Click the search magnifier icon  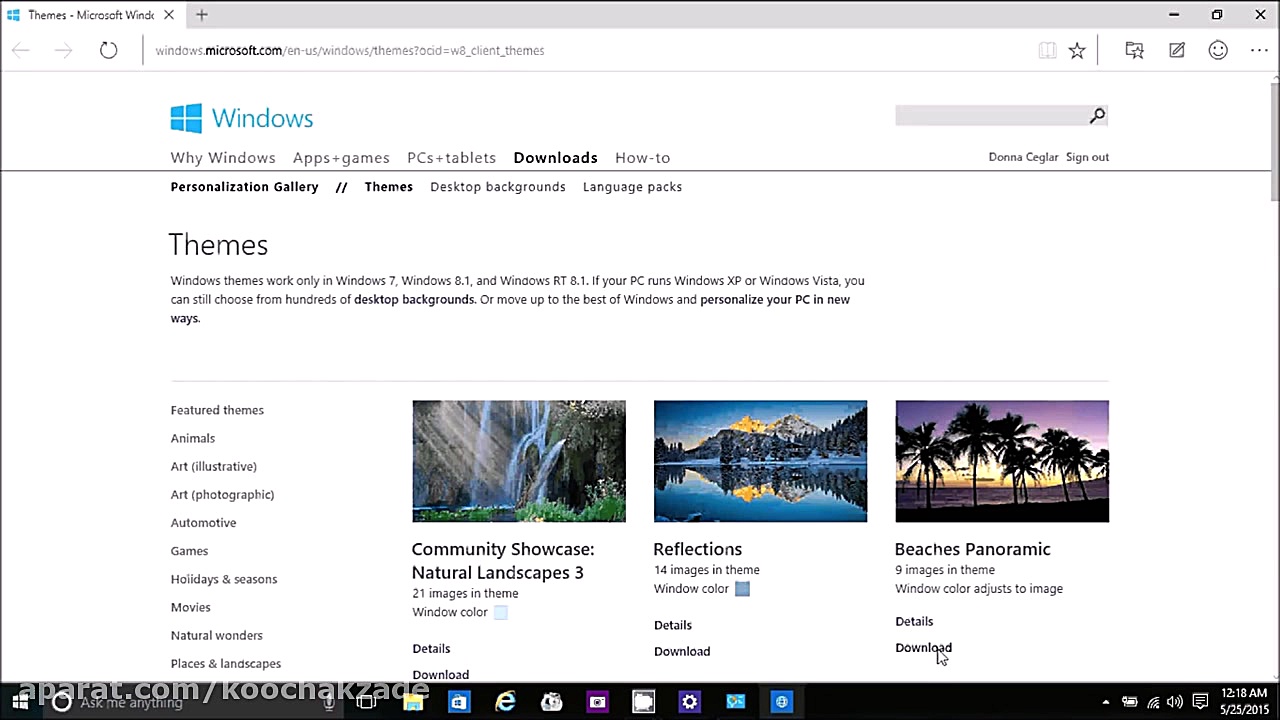tap(1097, 116)
